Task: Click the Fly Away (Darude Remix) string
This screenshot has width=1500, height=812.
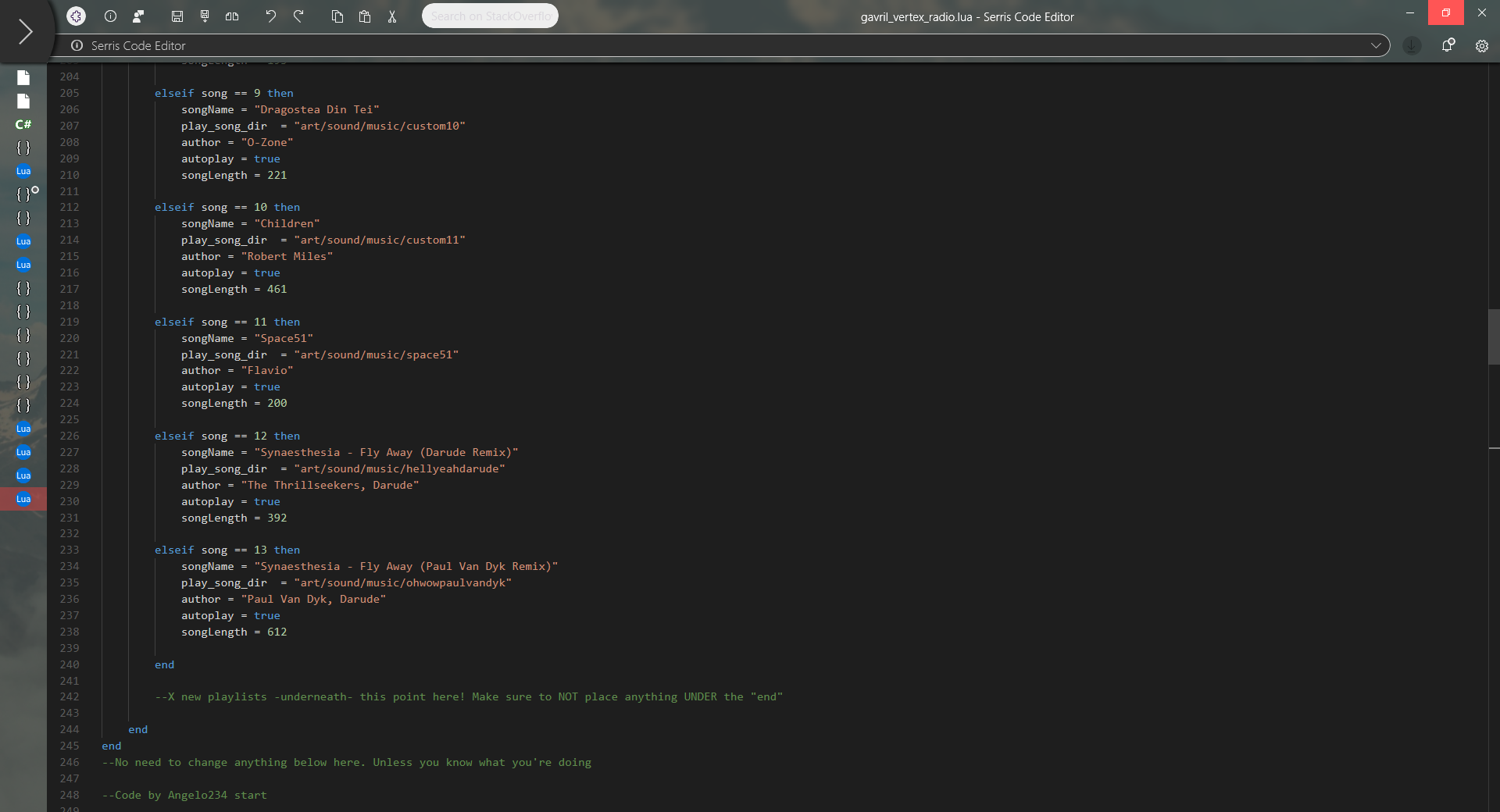Action: tap(386, 452)
